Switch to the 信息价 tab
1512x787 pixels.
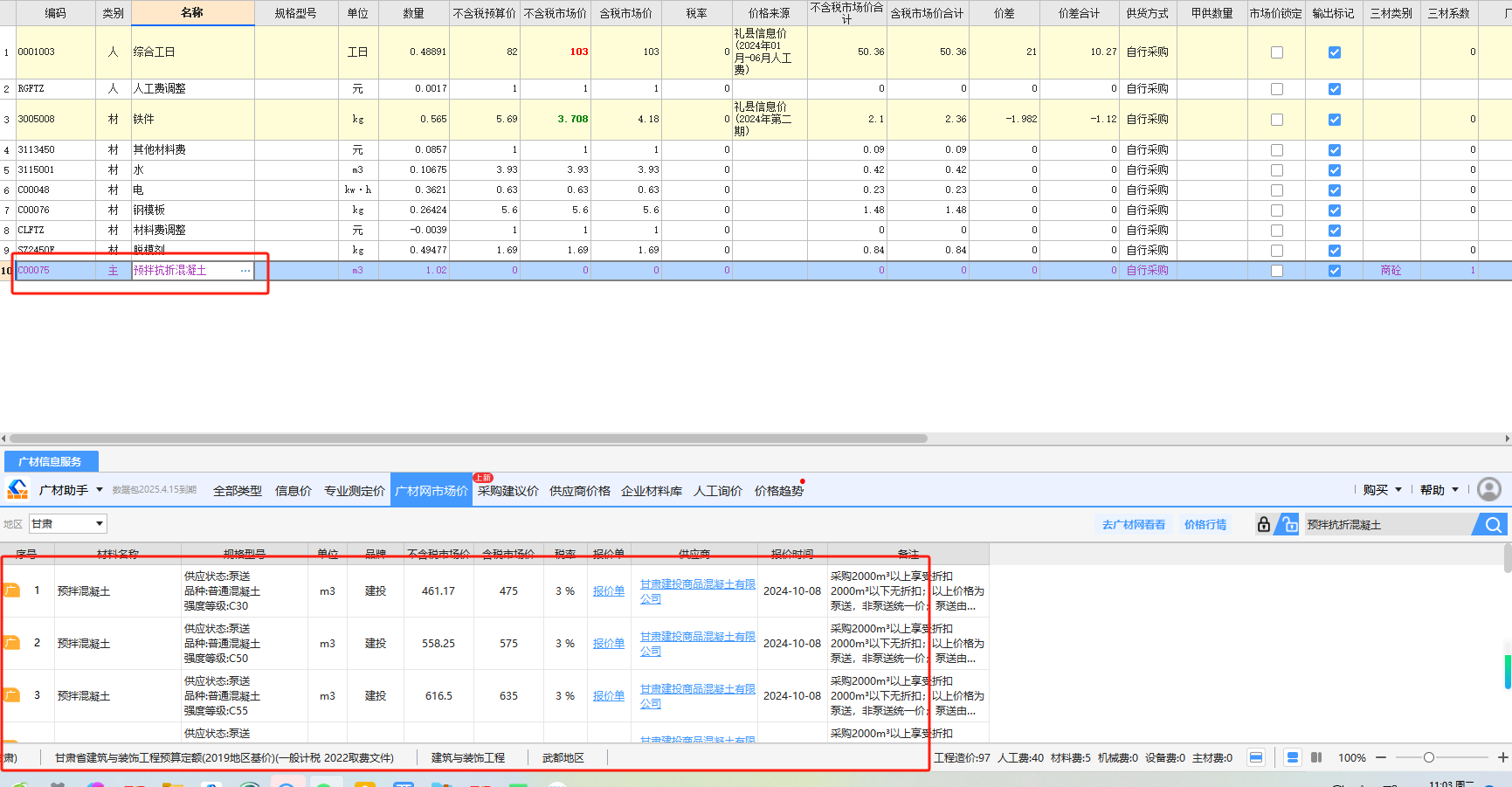click(x=293, y=491)
